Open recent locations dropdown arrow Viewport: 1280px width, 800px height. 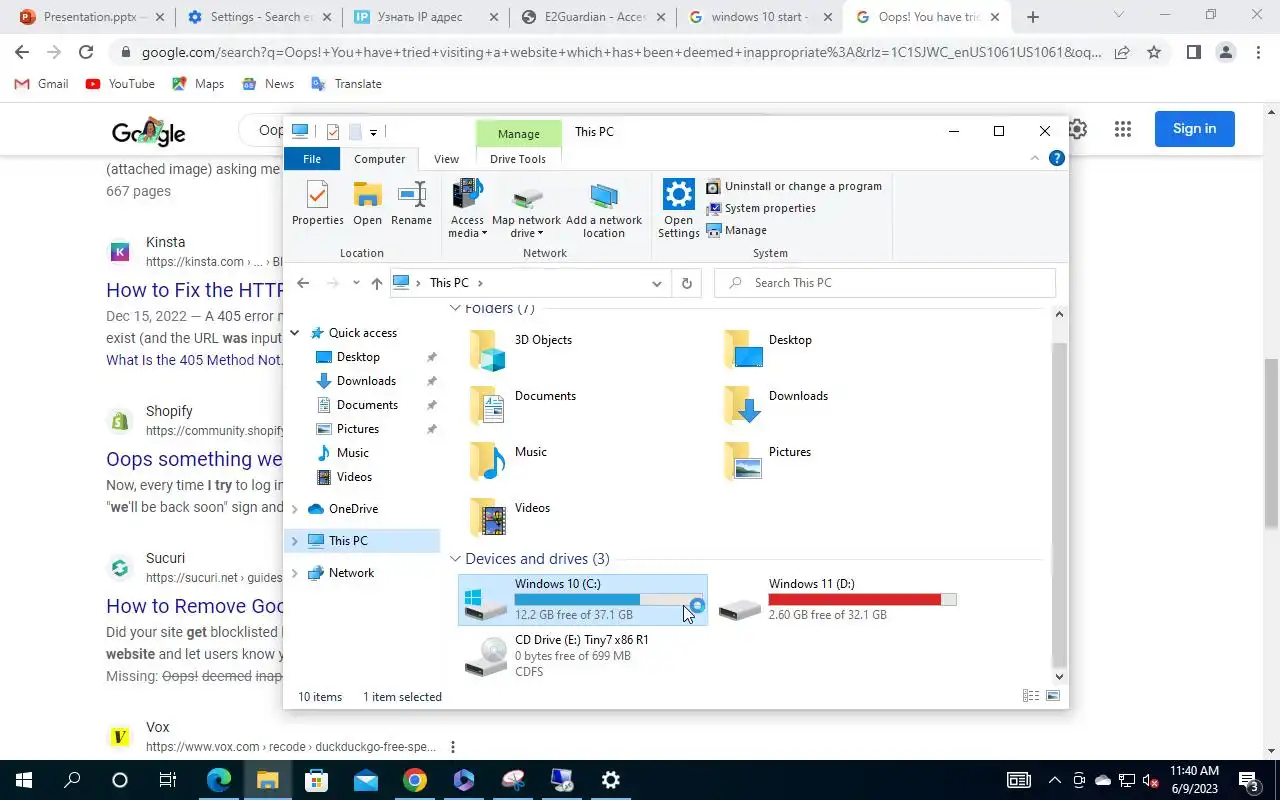pyautogui.click(x=356, y=283)
